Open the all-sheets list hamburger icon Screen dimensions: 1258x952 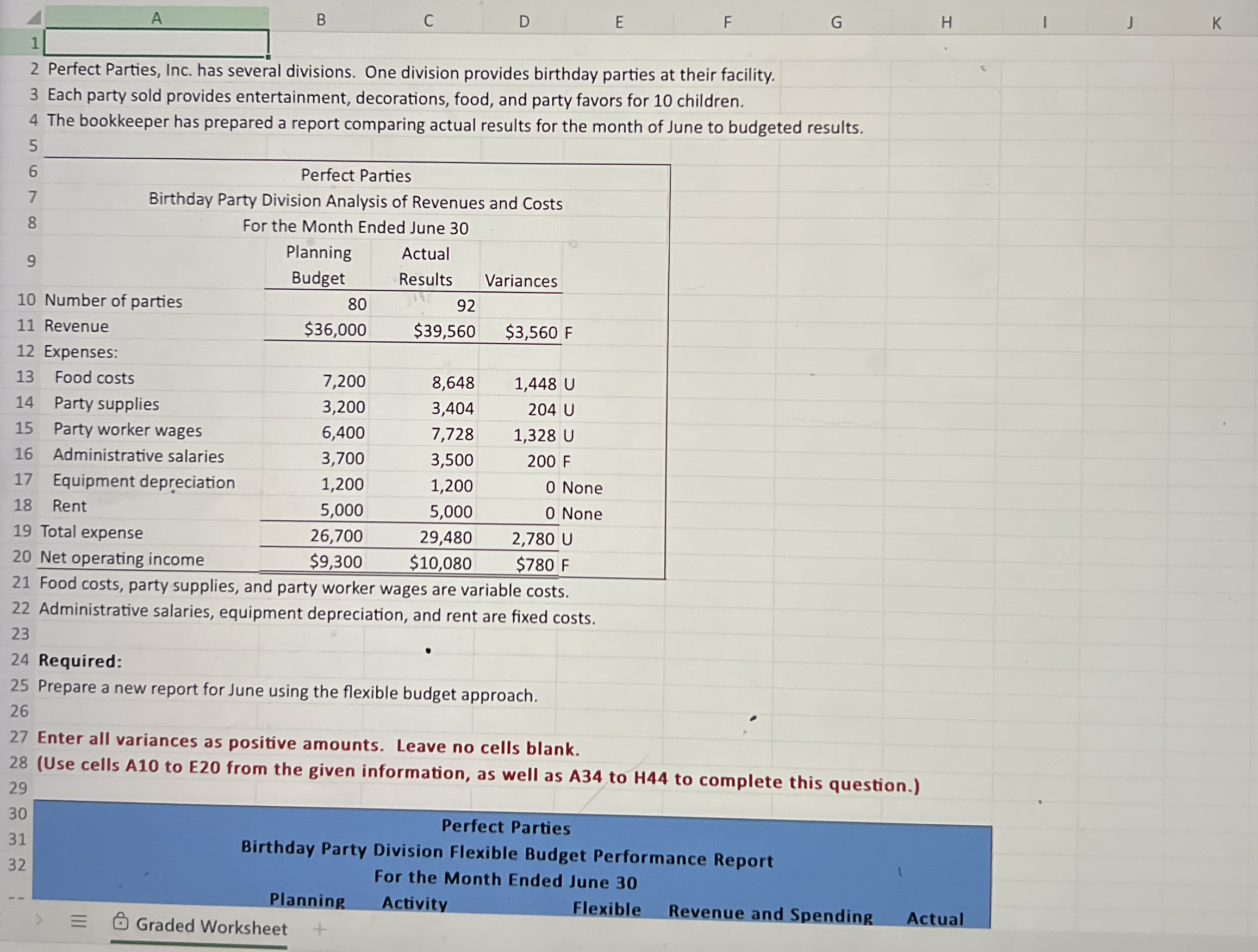(78, 920)
